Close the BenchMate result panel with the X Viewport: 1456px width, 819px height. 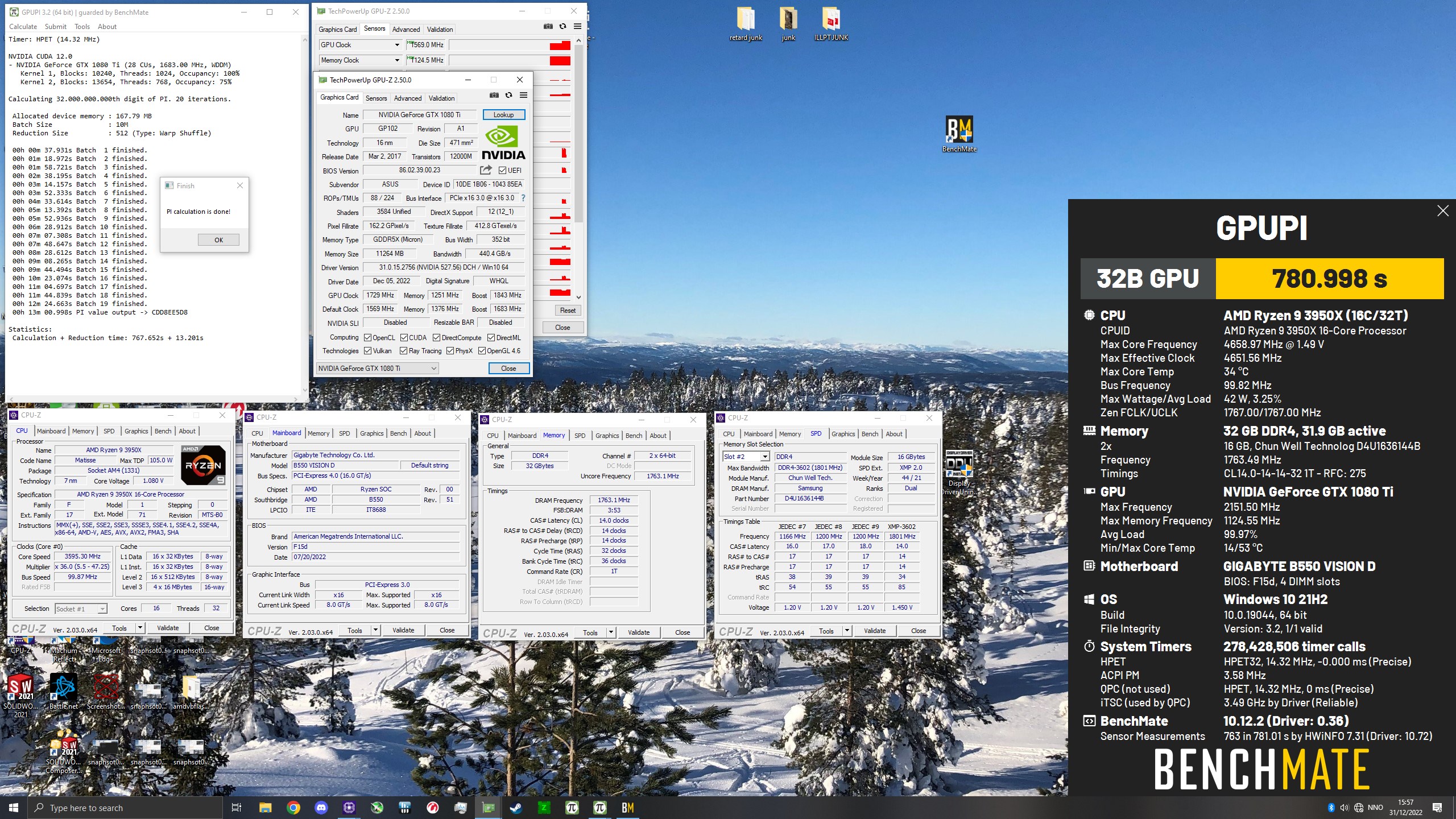pyautogui.click(x=1443, y=211)
